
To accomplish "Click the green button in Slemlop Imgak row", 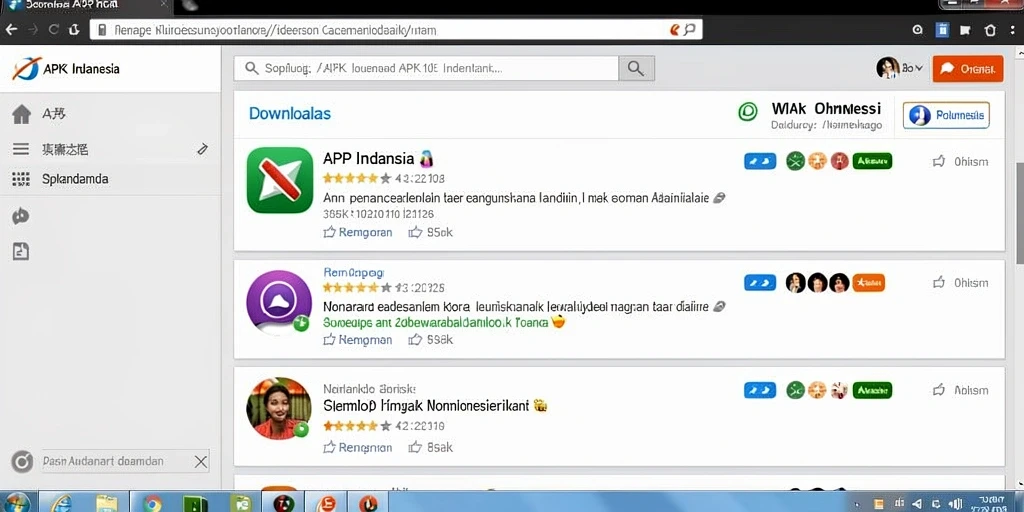I will [x=872, y=391].
